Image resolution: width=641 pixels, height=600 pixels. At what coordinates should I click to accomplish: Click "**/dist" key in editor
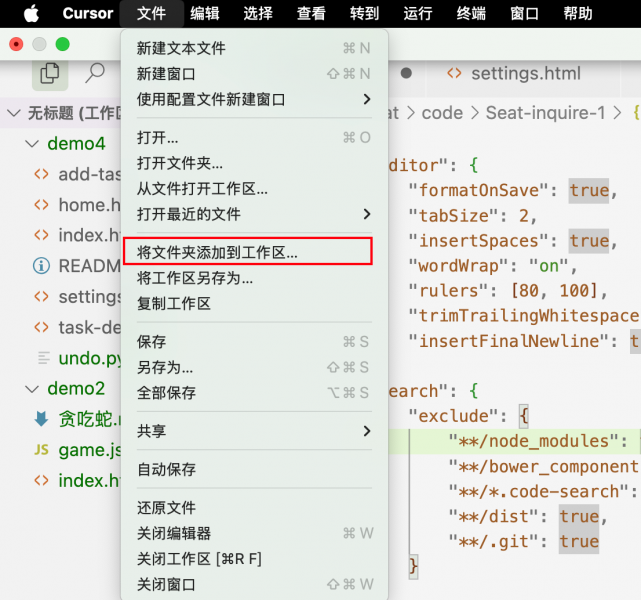pos(493,517)
